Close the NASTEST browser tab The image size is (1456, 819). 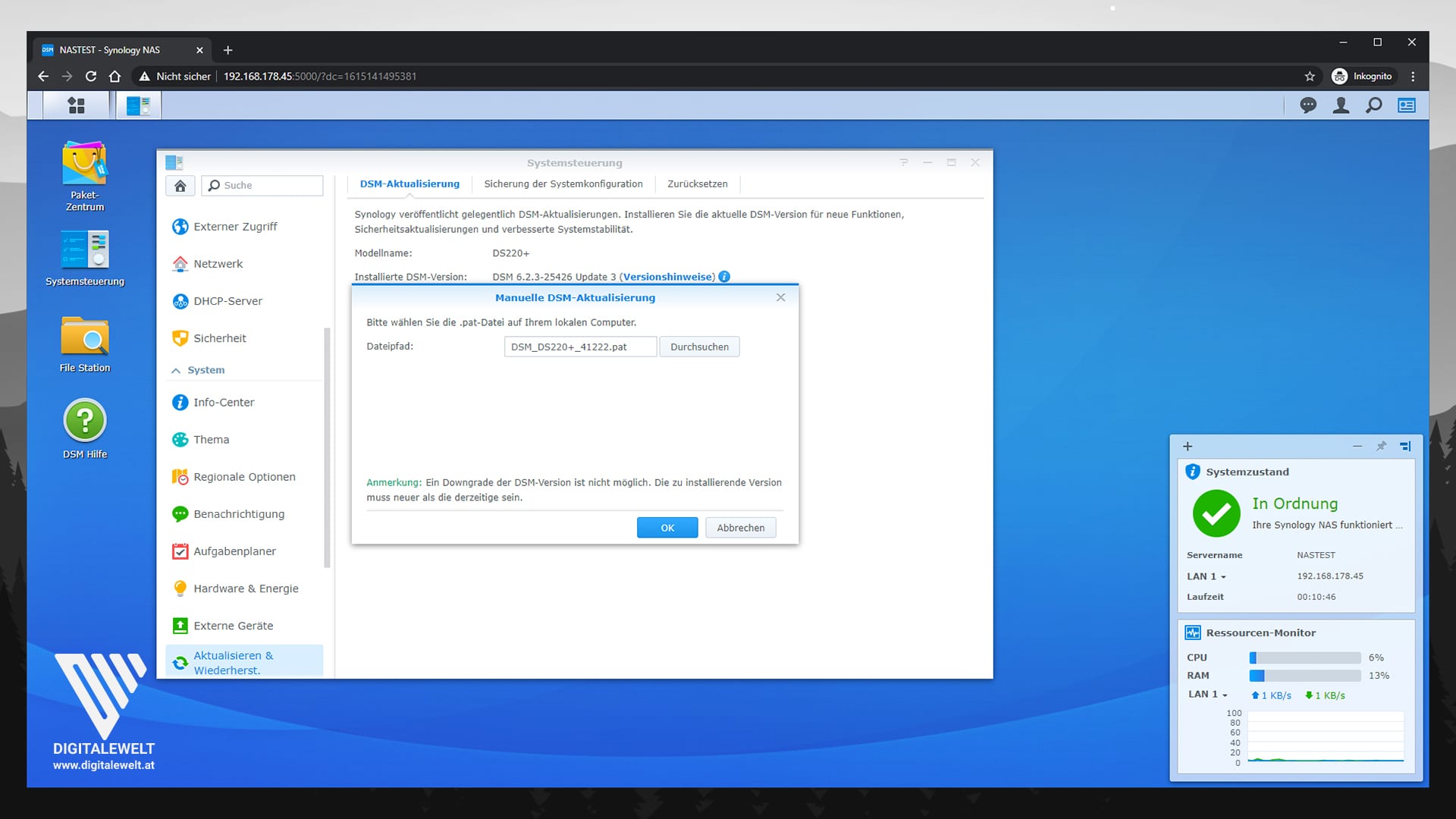click(x=199, y=50)
